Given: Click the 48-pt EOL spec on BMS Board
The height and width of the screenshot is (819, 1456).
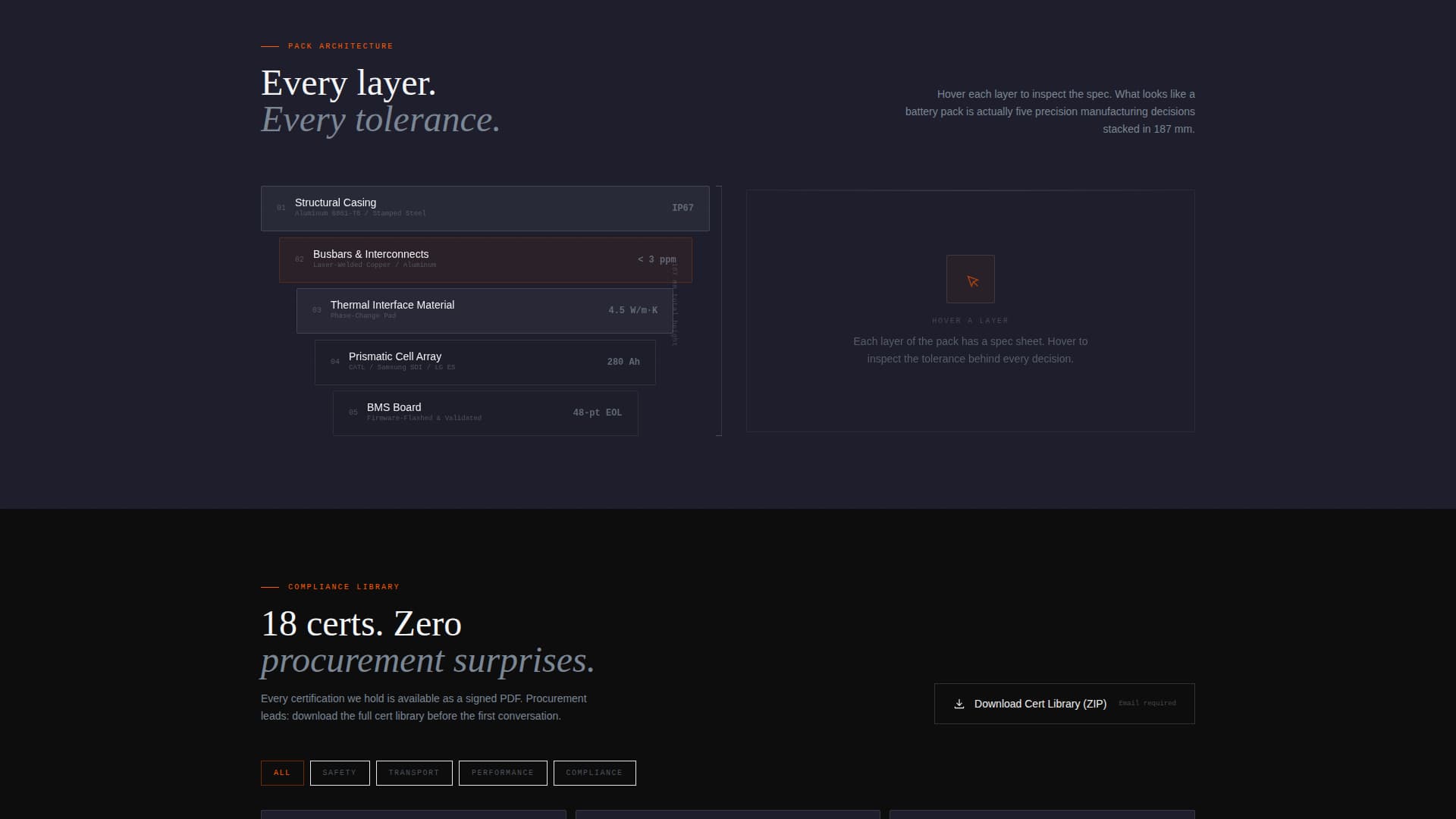Looking at the screenshot, I should click(597, 412).
